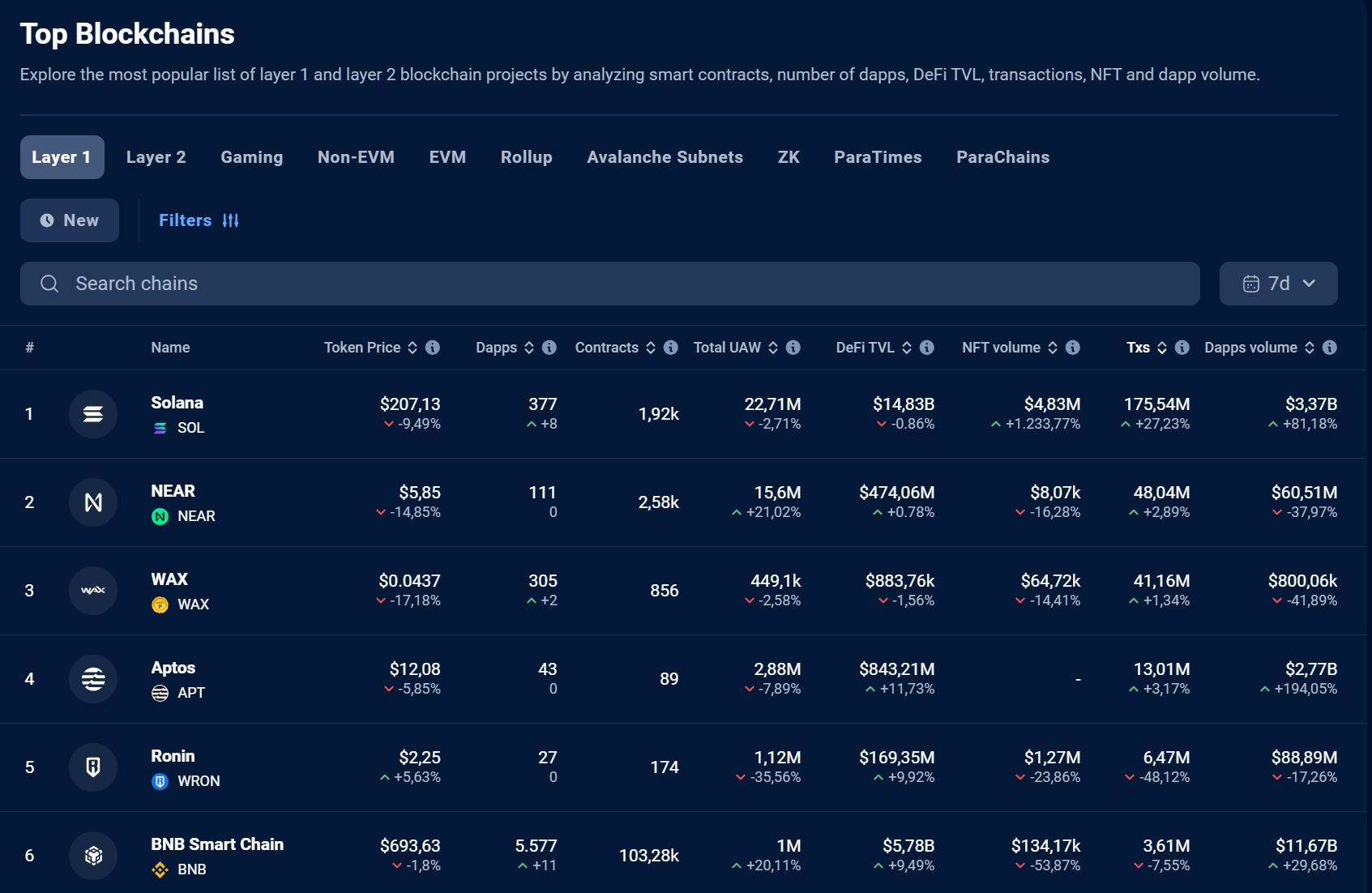Sort by Dapps volume arrows
1372x893 pixels.
[1310, 348]
